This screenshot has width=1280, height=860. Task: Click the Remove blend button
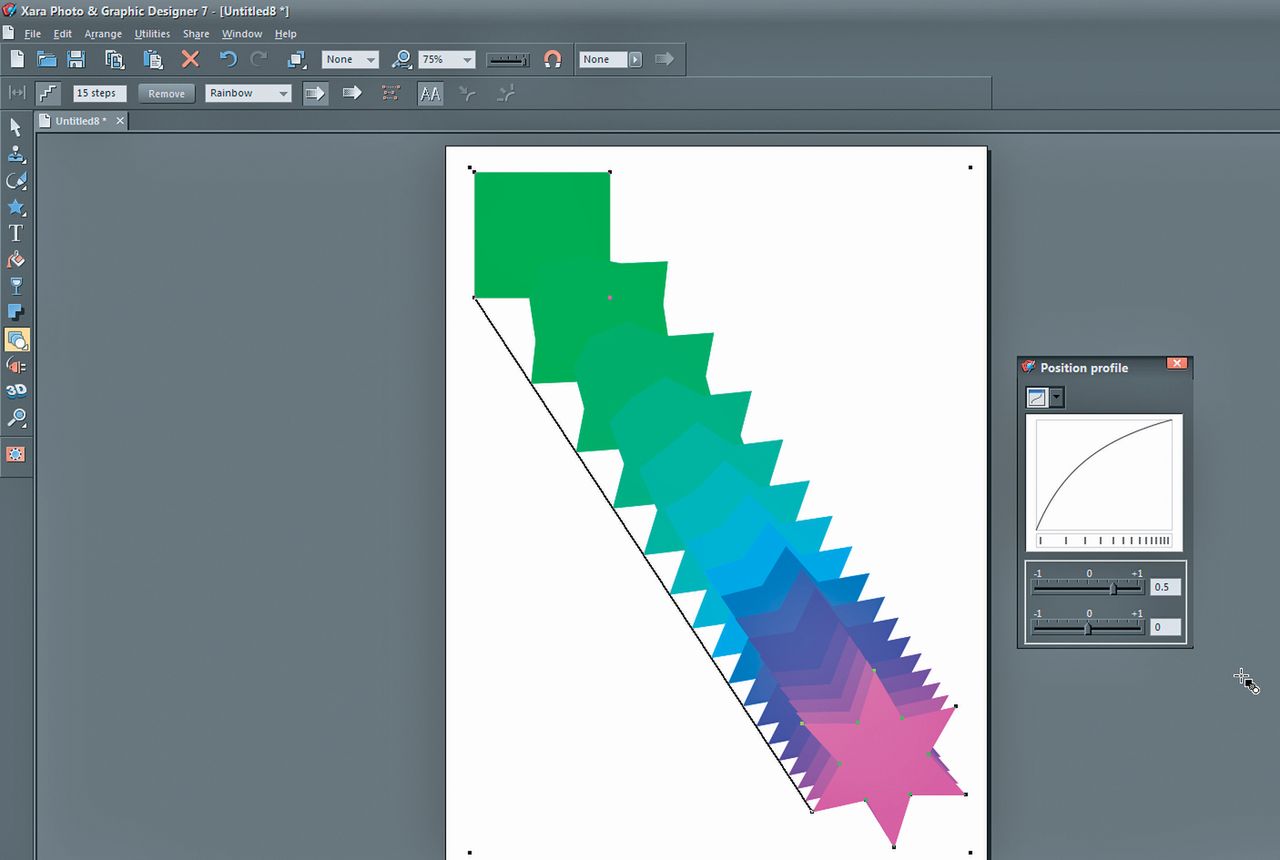(x=166, y=93)
